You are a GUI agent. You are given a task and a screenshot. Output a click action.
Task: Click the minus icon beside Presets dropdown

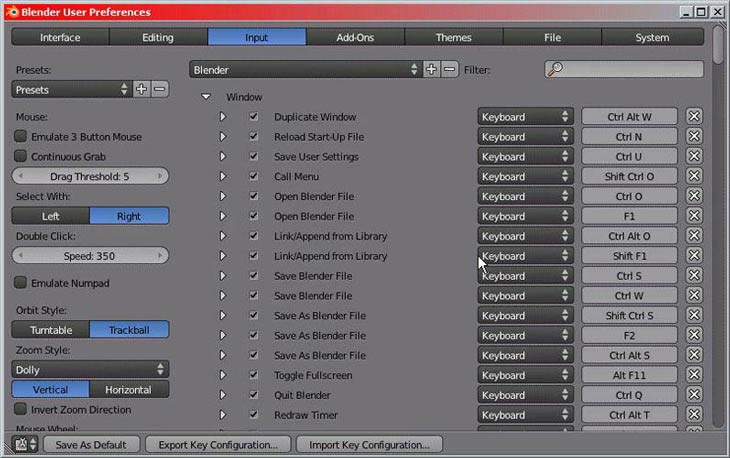159,89
